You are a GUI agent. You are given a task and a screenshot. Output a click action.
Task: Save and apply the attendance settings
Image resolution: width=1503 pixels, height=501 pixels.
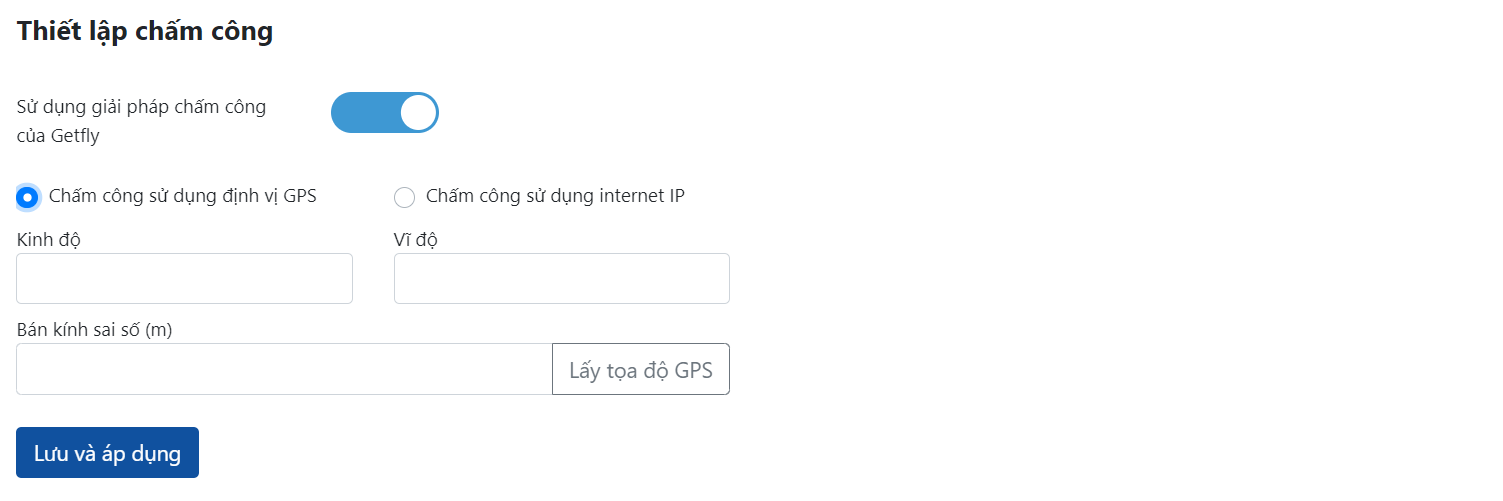pos(107,453)
